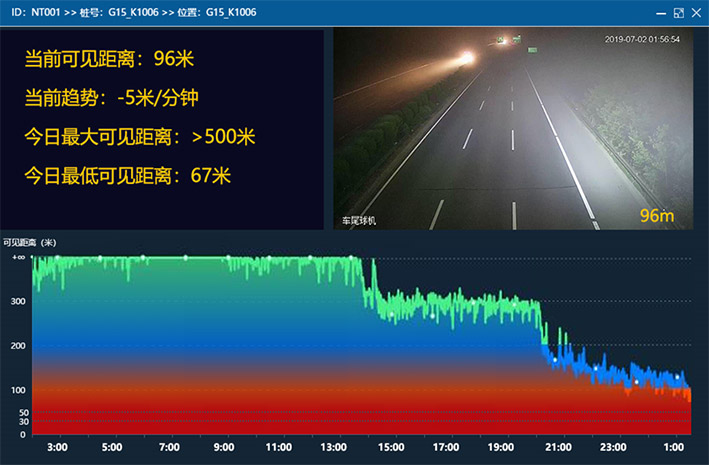709x465 pixels.
Task: Maximize the monitoring window
Action: click(679, 13)
